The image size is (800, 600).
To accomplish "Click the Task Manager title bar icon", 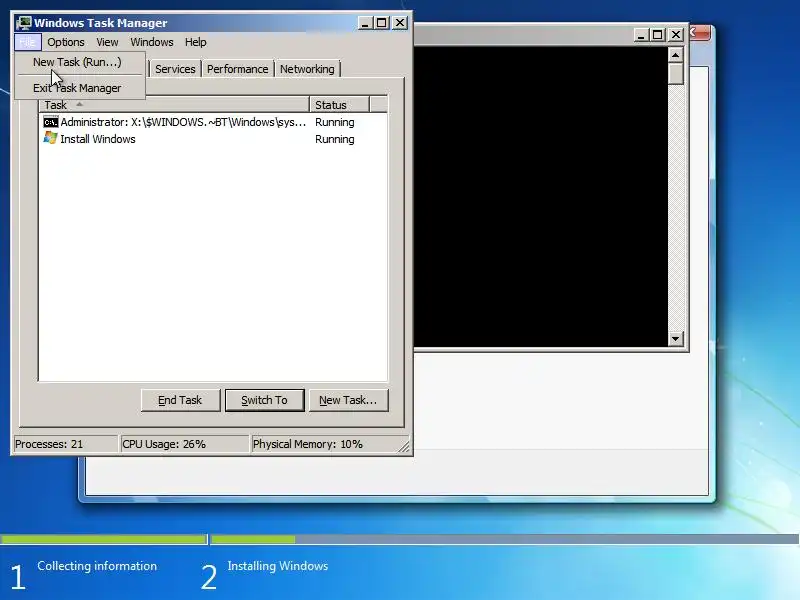I will point(23,23).
